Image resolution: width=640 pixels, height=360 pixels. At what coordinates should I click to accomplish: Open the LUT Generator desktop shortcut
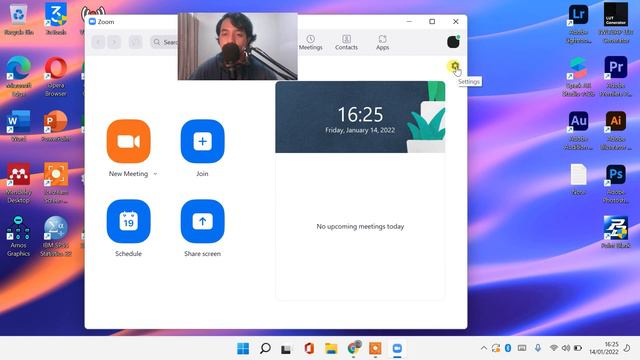pyautogui.click(x=616, y=23)
